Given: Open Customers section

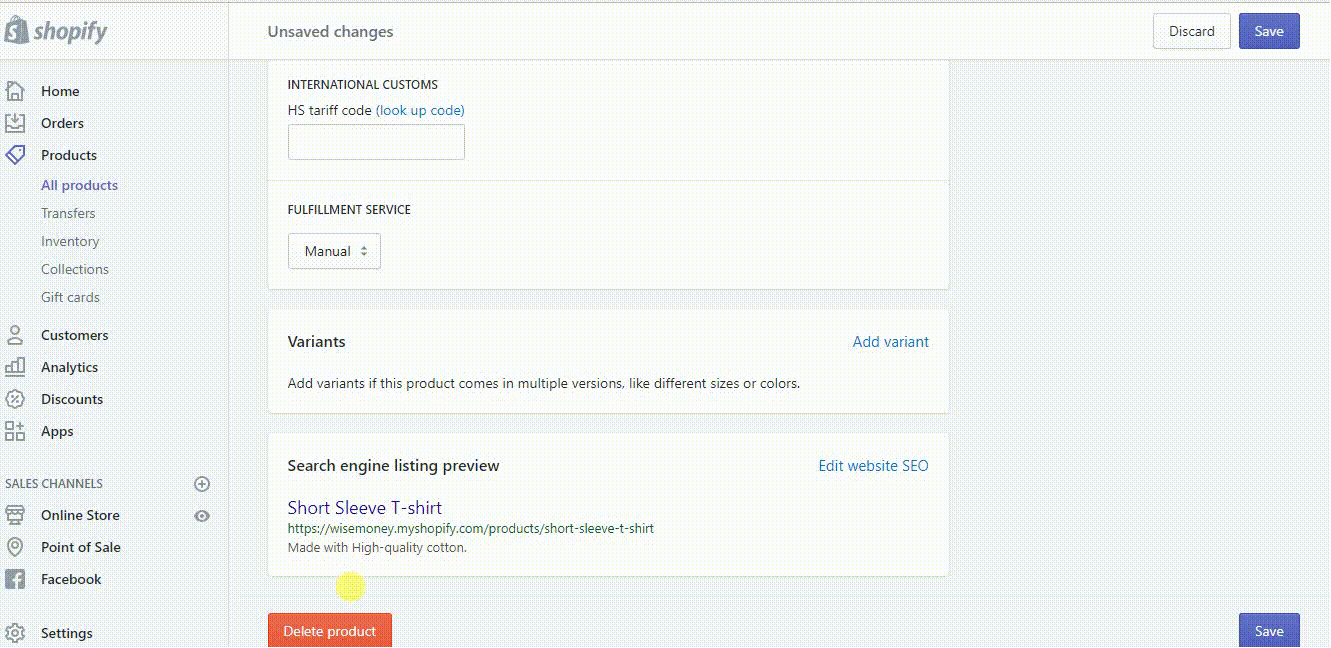Looking at the screenshot, I should coord(75,335).
